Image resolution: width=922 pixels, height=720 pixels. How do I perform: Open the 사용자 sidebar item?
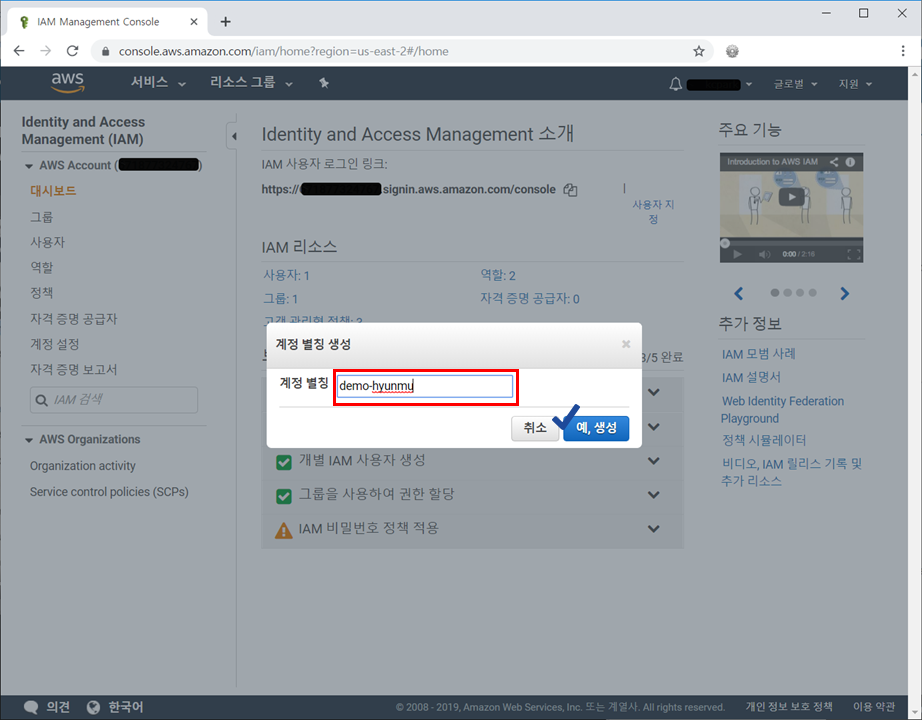tap(48, 242)
